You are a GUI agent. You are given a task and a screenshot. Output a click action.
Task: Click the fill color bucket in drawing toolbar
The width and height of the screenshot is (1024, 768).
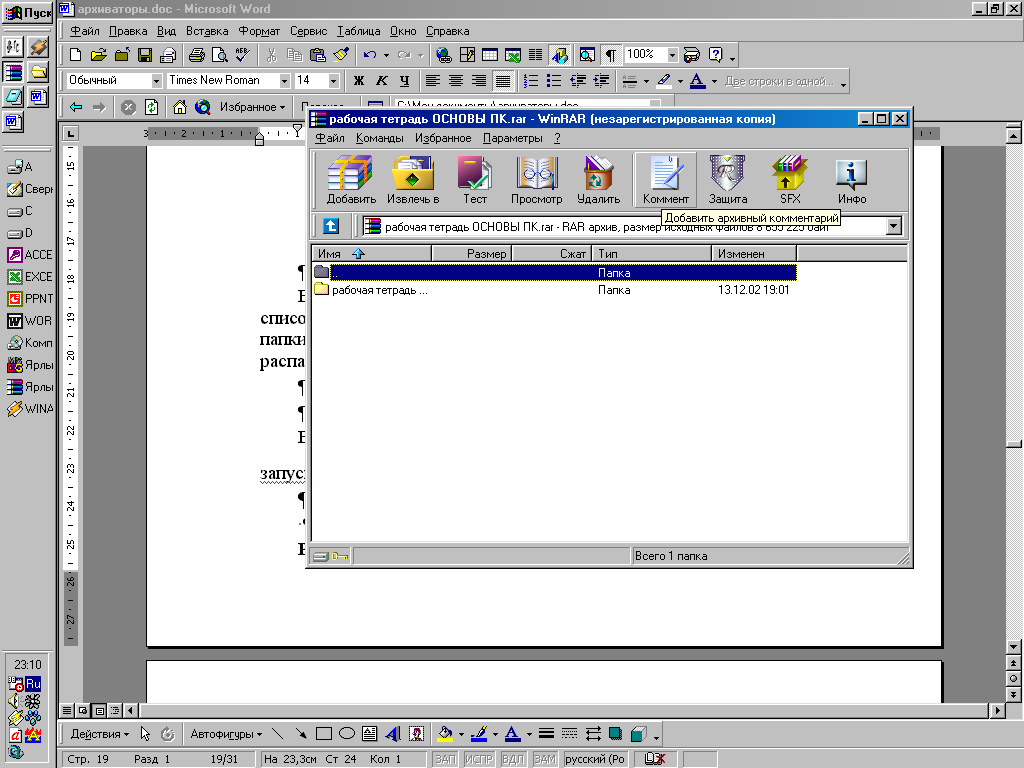click(445, 734)
